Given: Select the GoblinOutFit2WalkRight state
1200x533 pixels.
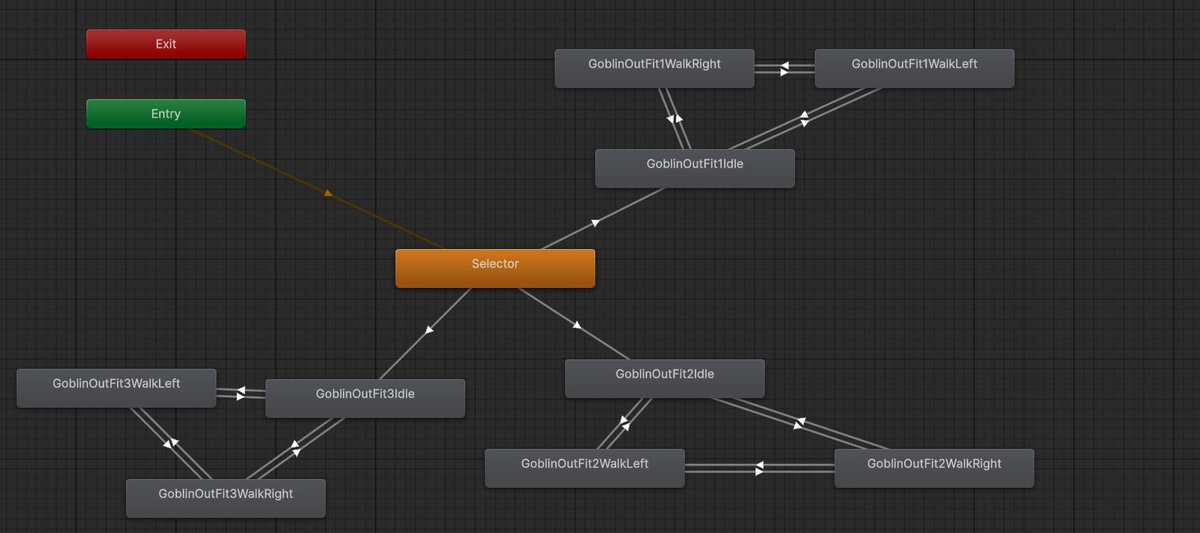Looking at the screenshot, I should coord(934,468).
